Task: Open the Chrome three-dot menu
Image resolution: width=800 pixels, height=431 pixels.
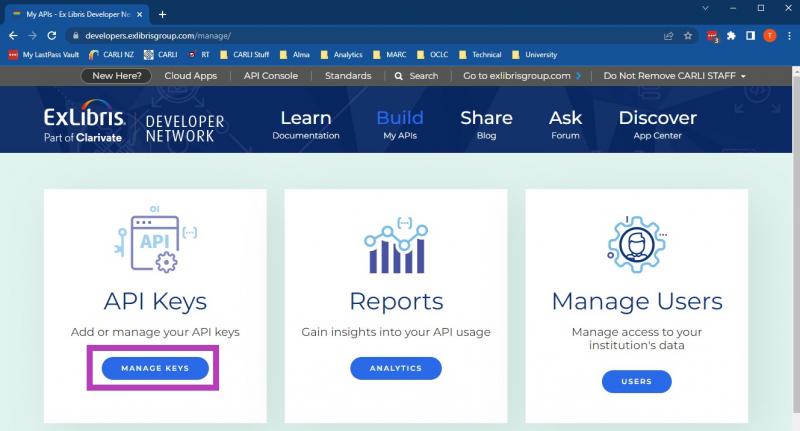Action: tap(789, 36)
